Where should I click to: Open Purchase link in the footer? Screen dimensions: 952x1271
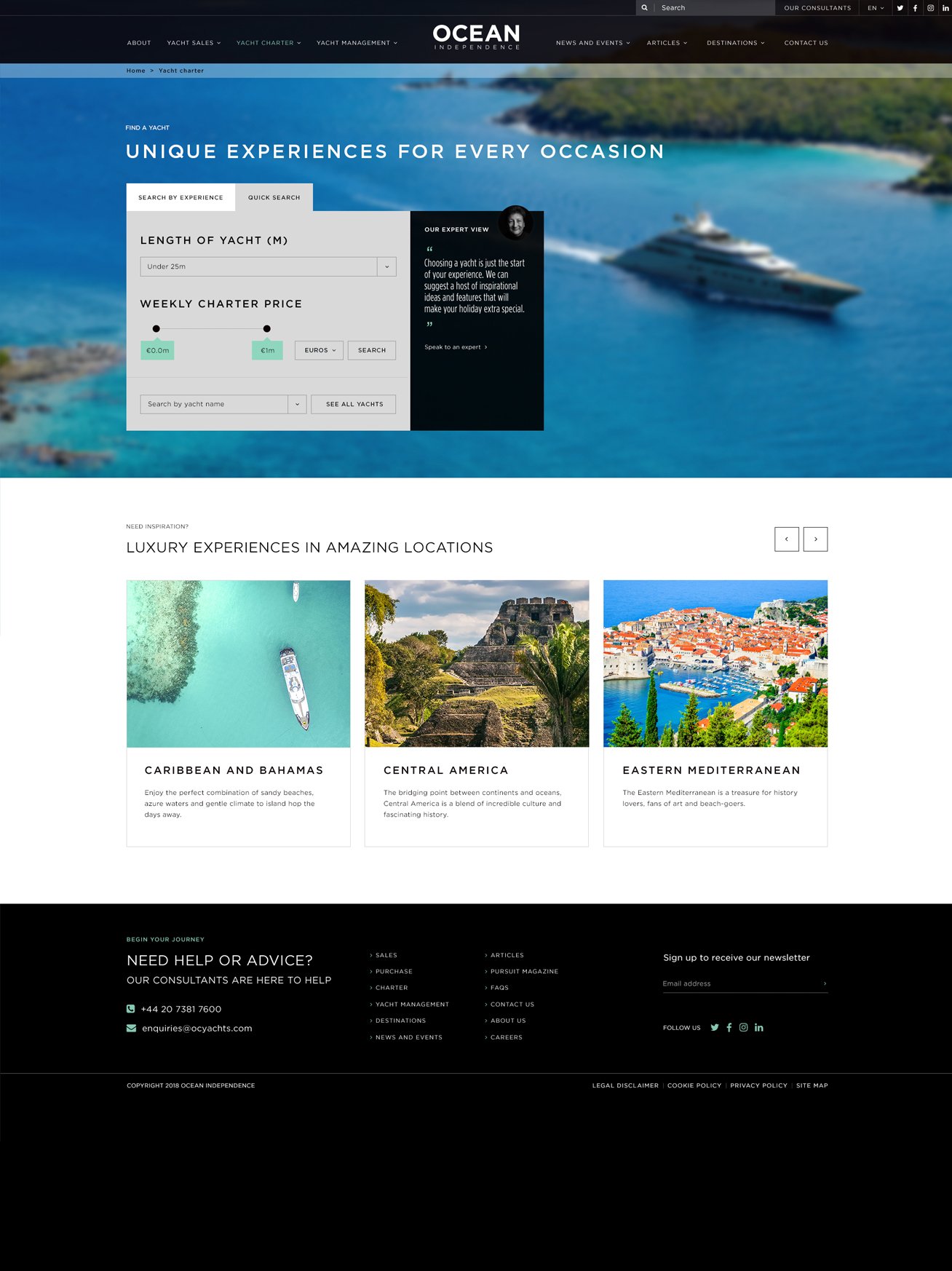click(393, 972)
